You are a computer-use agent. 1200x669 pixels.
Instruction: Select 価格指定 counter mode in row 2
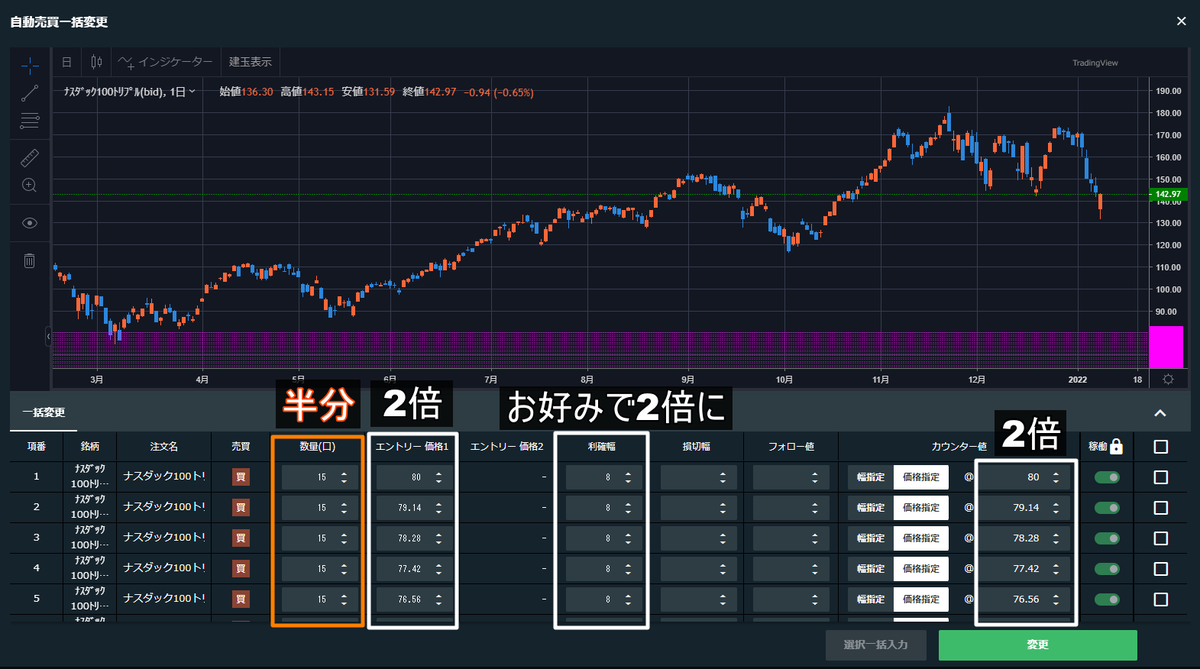pos(921,508)
